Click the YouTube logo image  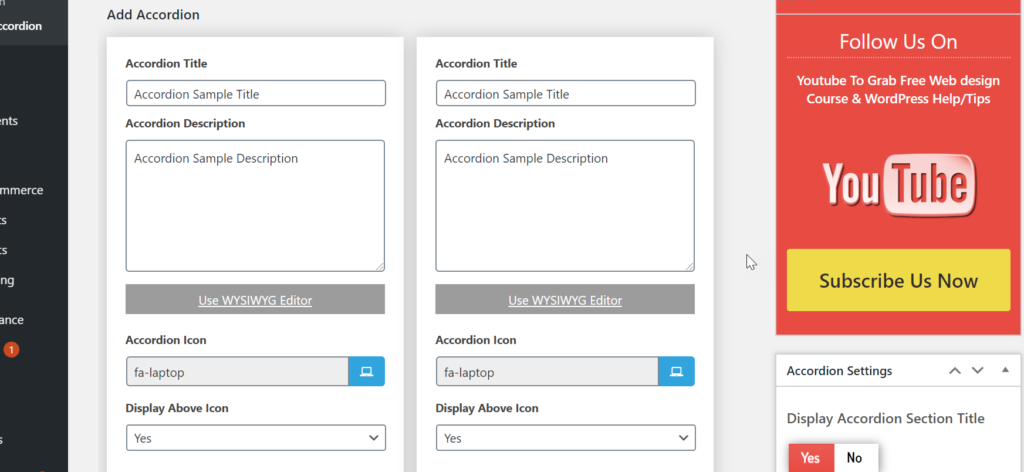[x=894, y=186]
